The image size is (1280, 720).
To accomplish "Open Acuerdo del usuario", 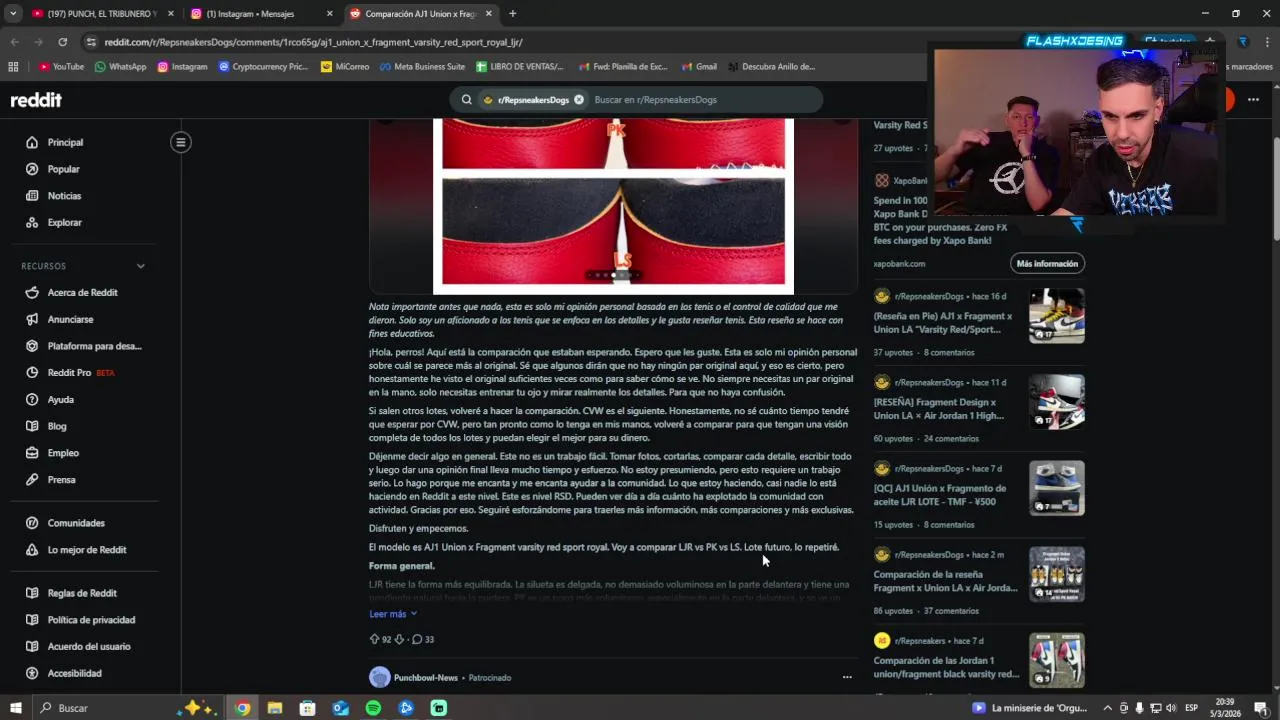I will 88,646.
